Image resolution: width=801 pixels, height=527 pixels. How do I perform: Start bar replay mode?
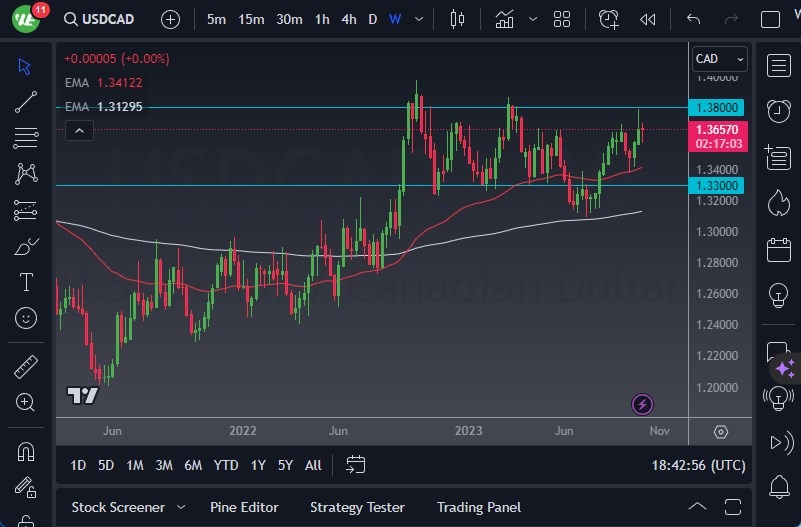pyautogui.click(x=648, y=20)
